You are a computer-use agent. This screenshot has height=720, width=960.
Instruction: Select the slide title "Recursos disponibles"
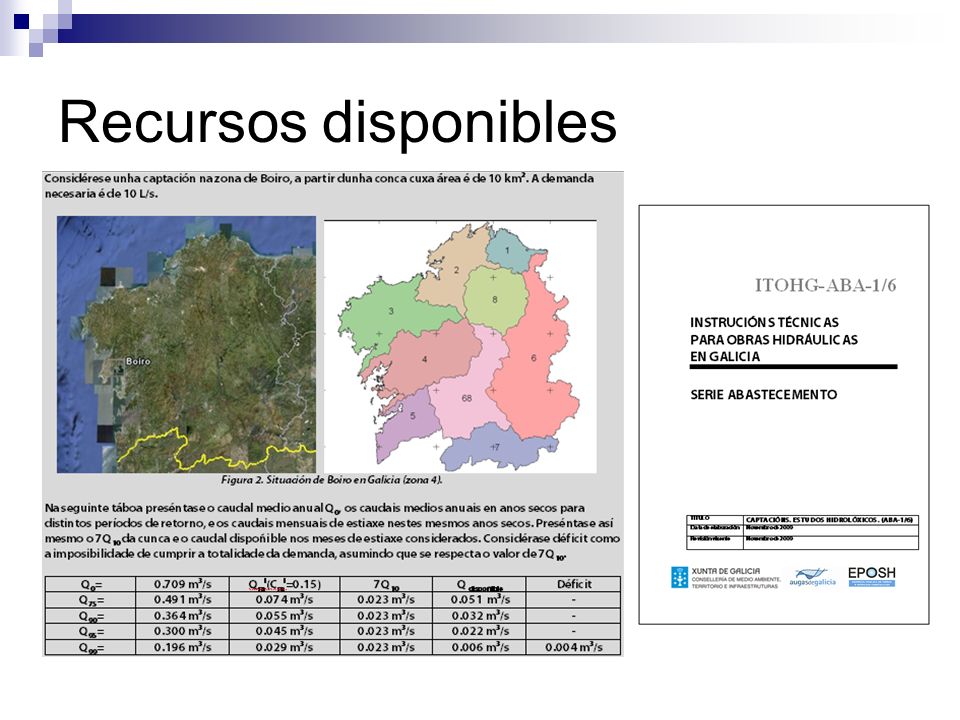[x=337, y=122]
